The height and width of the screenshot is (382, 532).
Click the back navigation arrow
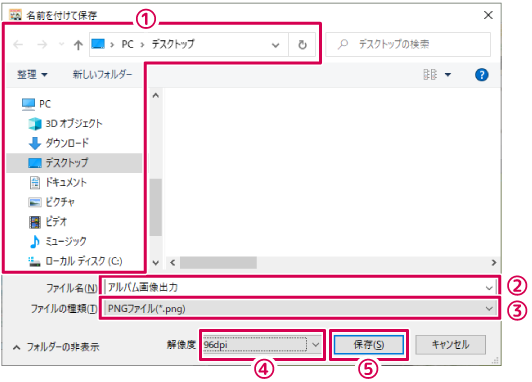pyautogui.click(x=18, y=44)
